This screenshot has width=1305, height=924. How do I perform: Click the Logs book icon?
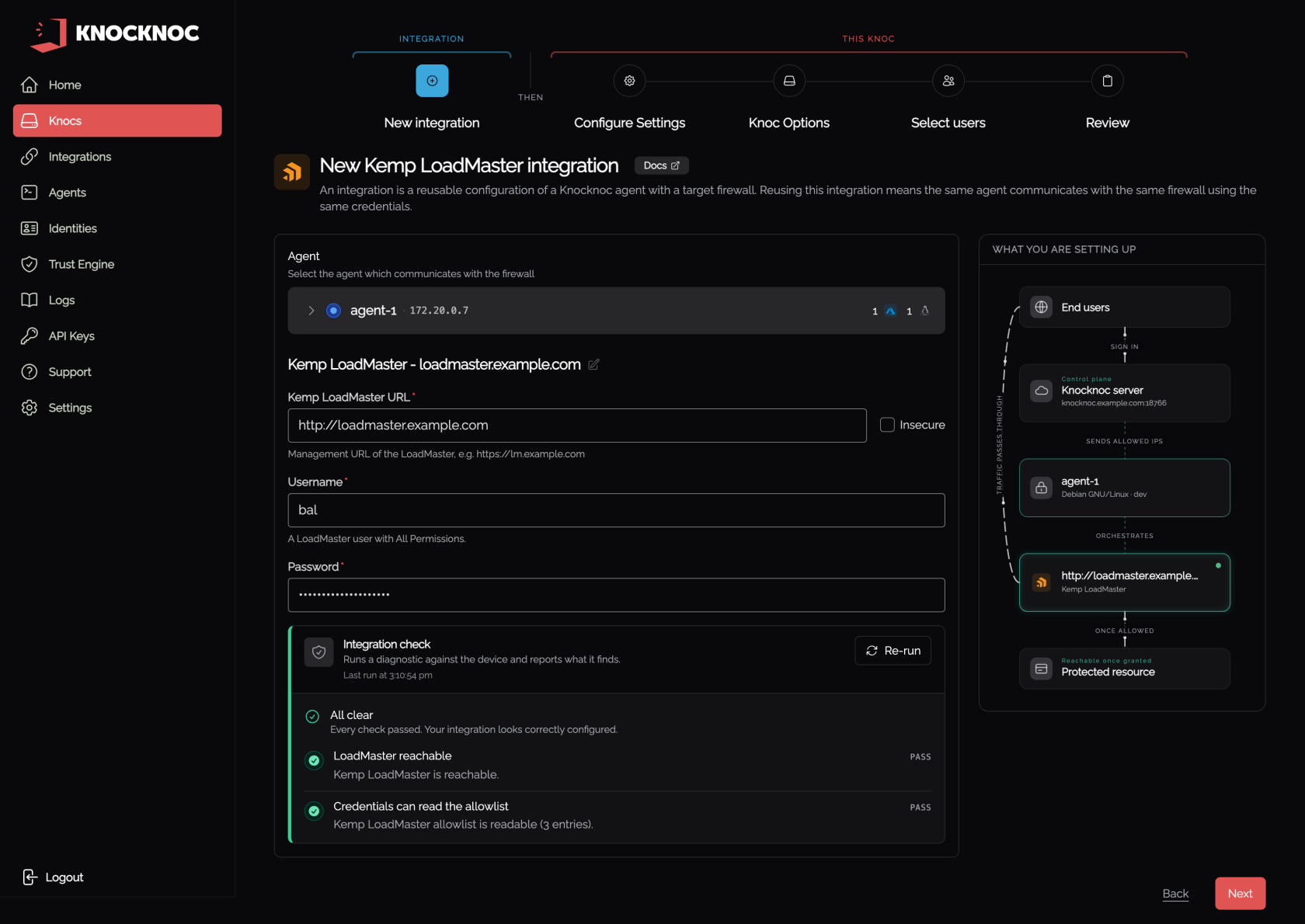pyautogui.click(x=30, y=300)
